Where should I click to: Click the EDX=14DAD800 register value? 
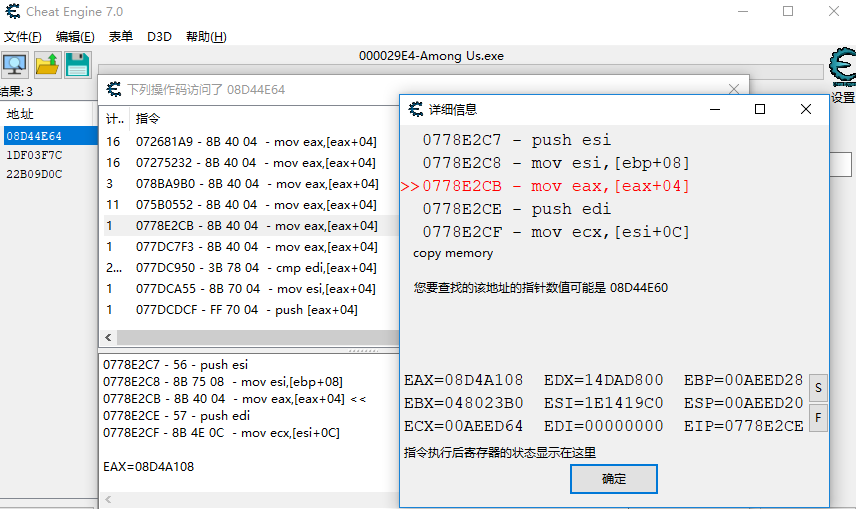(603, 380)
